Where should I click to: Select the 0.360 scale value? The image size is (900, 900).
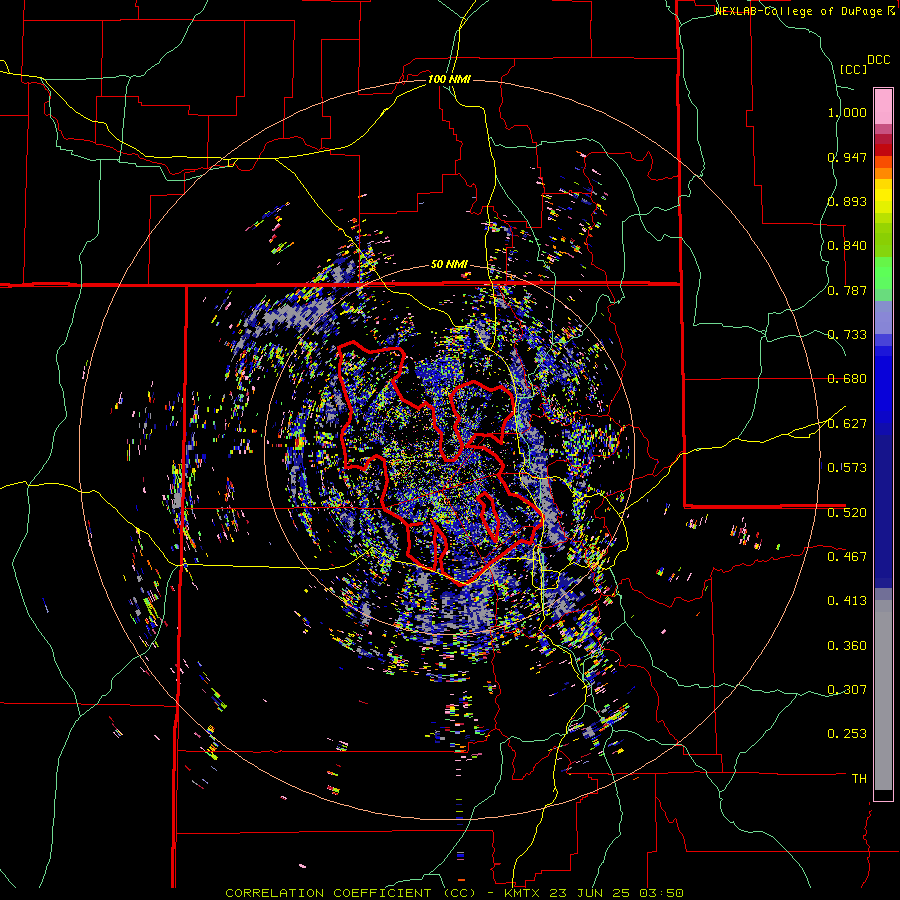pos(847,646)
